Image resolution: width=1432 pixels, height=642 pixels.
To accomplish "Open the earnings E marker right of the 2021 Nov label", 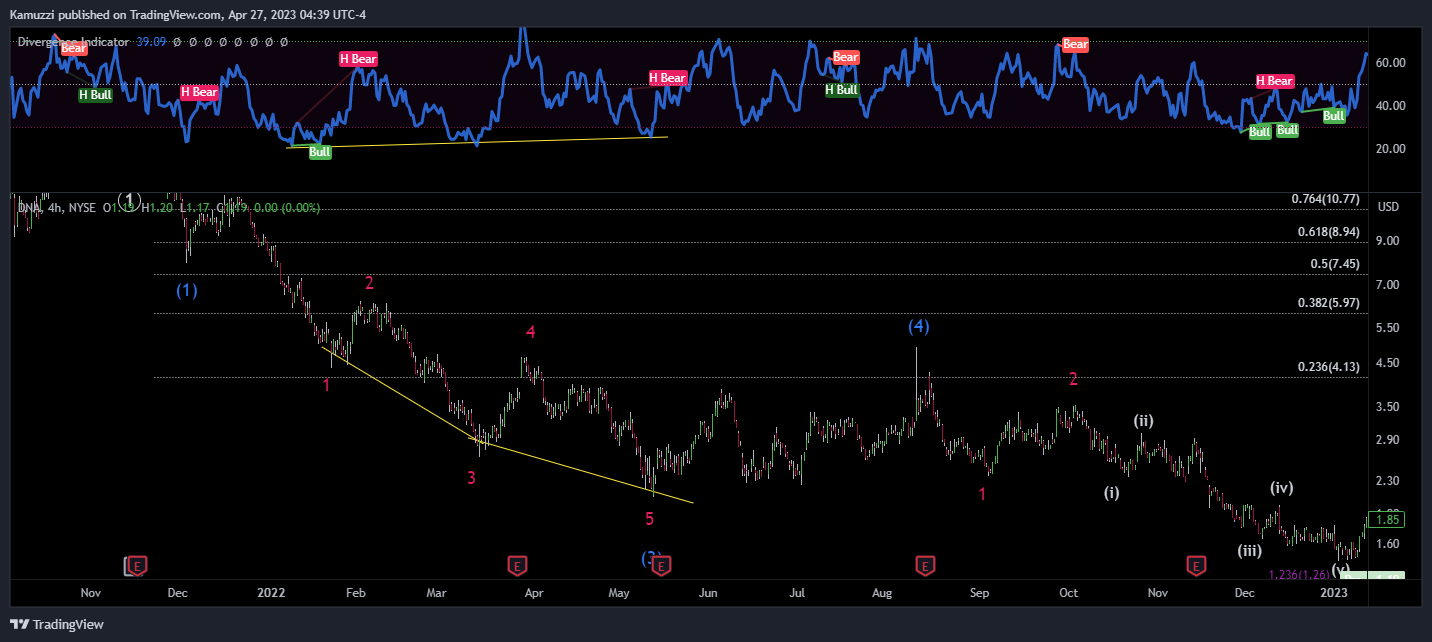I will pos(138,566).
